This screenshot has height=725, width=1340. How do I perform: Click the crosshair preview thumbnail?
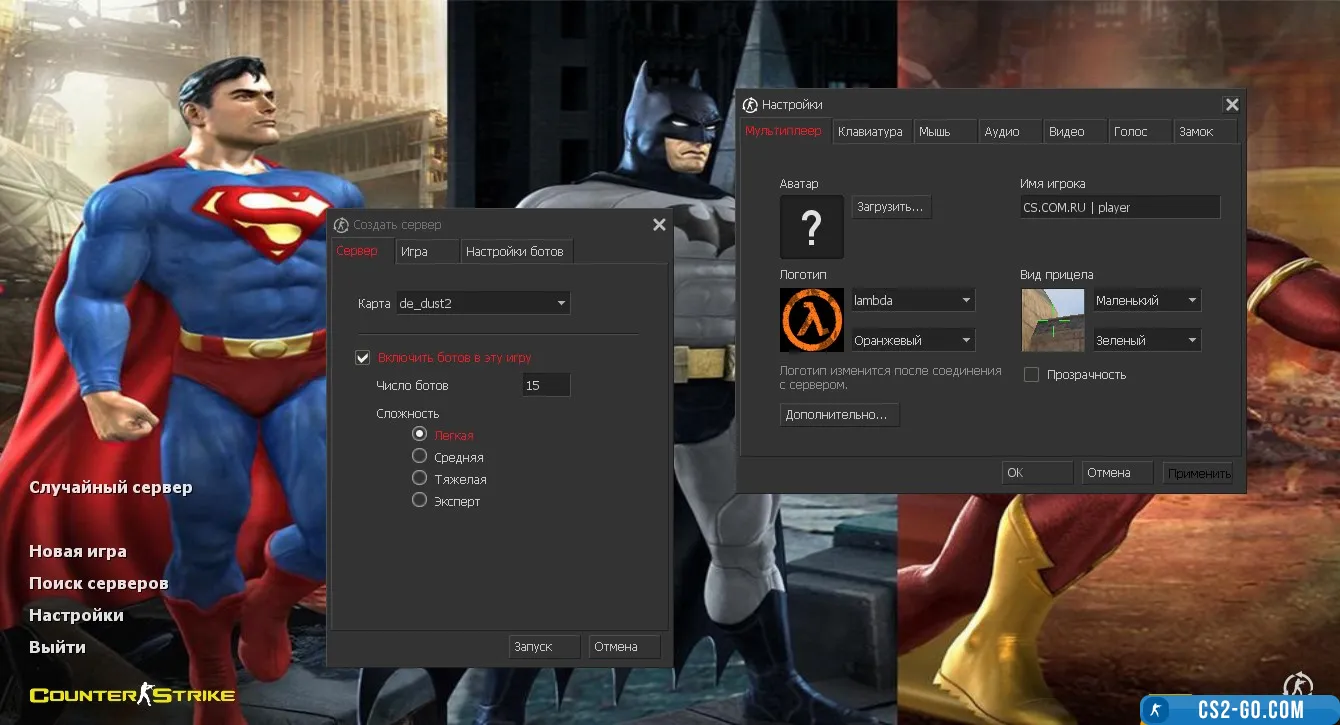[x=1053, y=320]
